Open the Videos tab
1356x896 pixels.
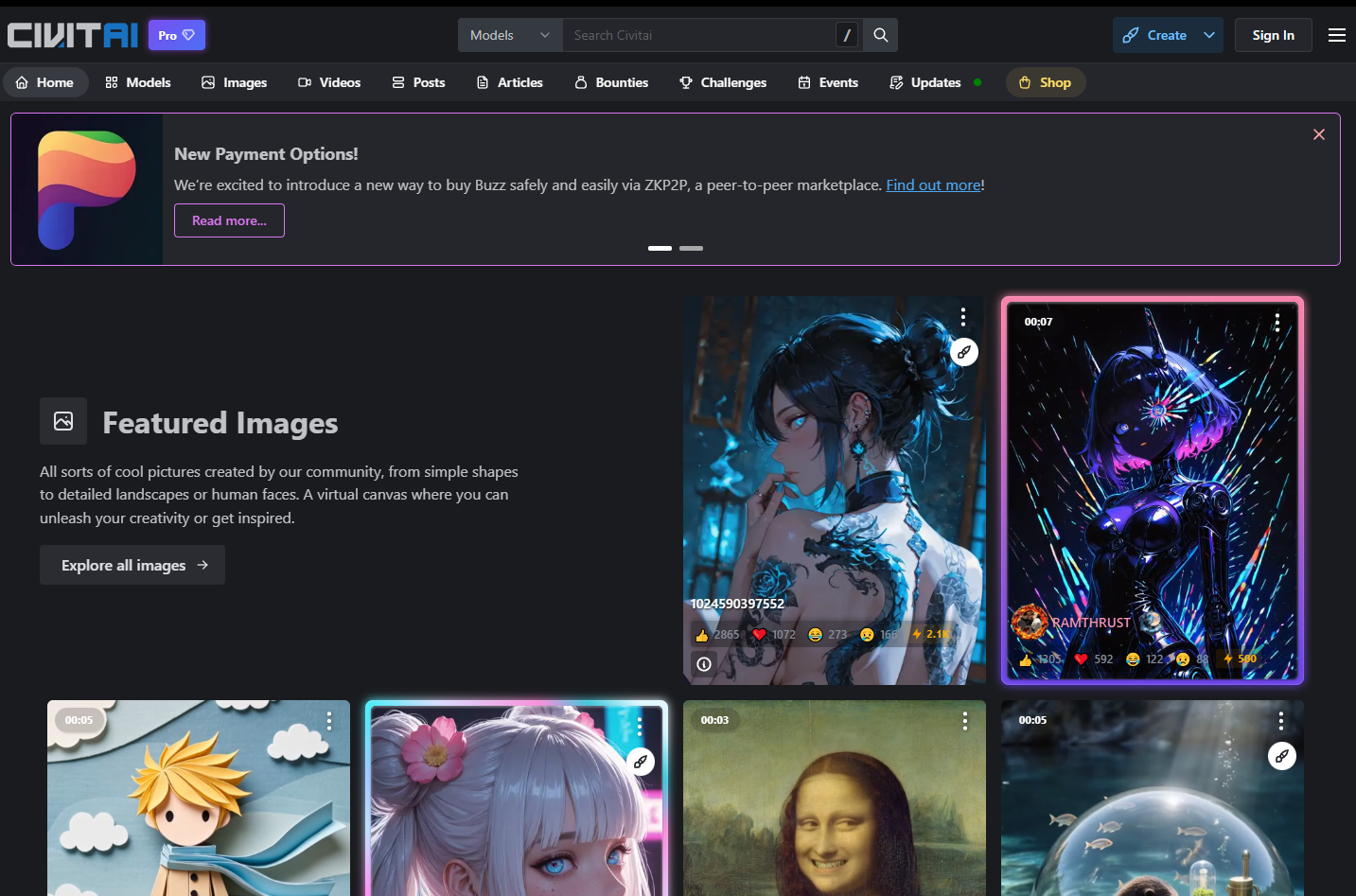329,82
